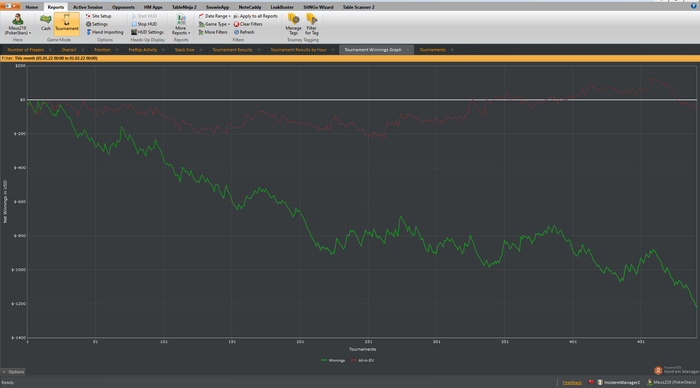700x388 pixels.
Task: Open the SitNGo Wizard ribbon tab
Action: coord(318,7)
